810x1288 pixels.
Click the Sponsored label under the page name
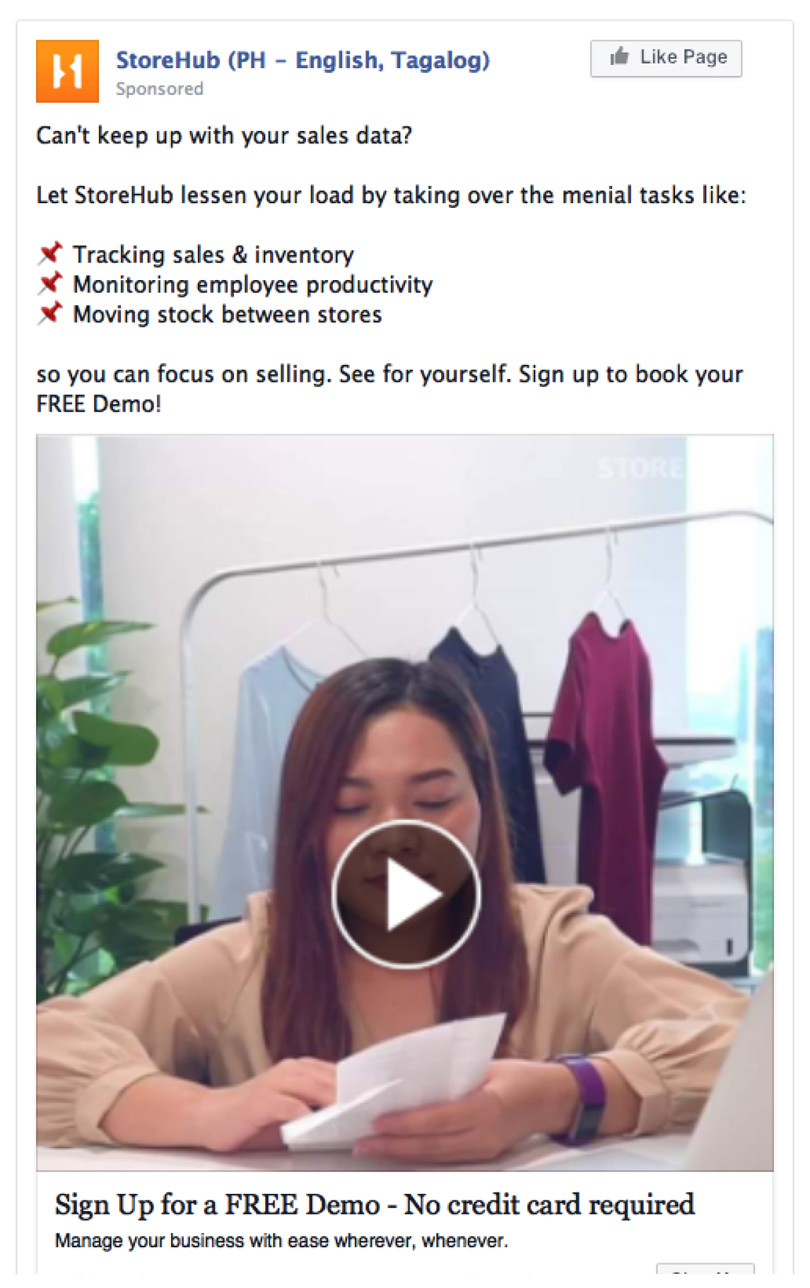(159, 89)
